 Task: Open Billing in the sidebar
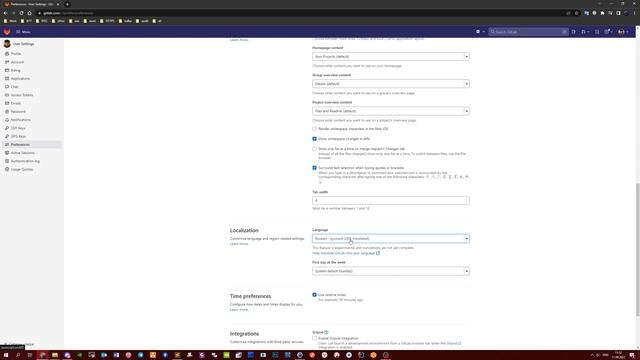pyautogui.click(x=16, y=70)
